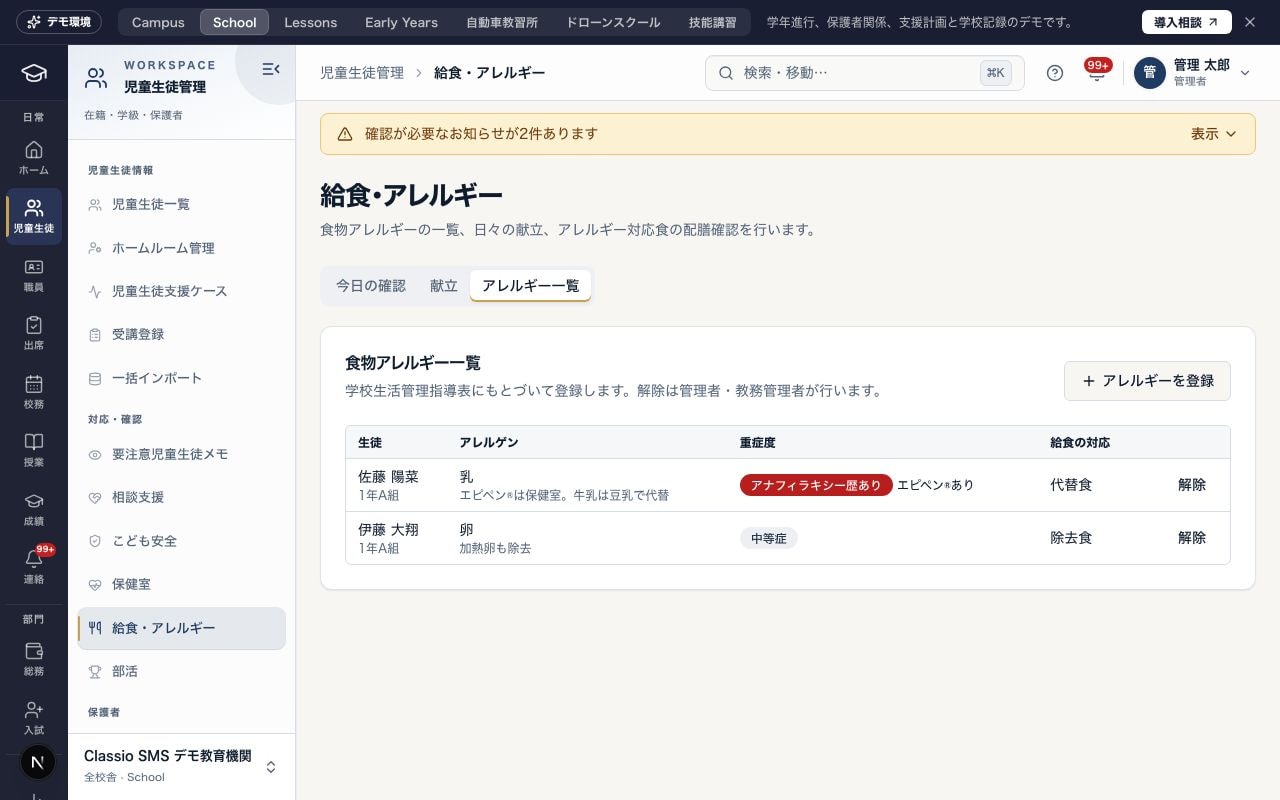This screenshot has height=800, width=1280.
Task: Open 児童生徒支援ケース in sidebar
Action: 182,292
